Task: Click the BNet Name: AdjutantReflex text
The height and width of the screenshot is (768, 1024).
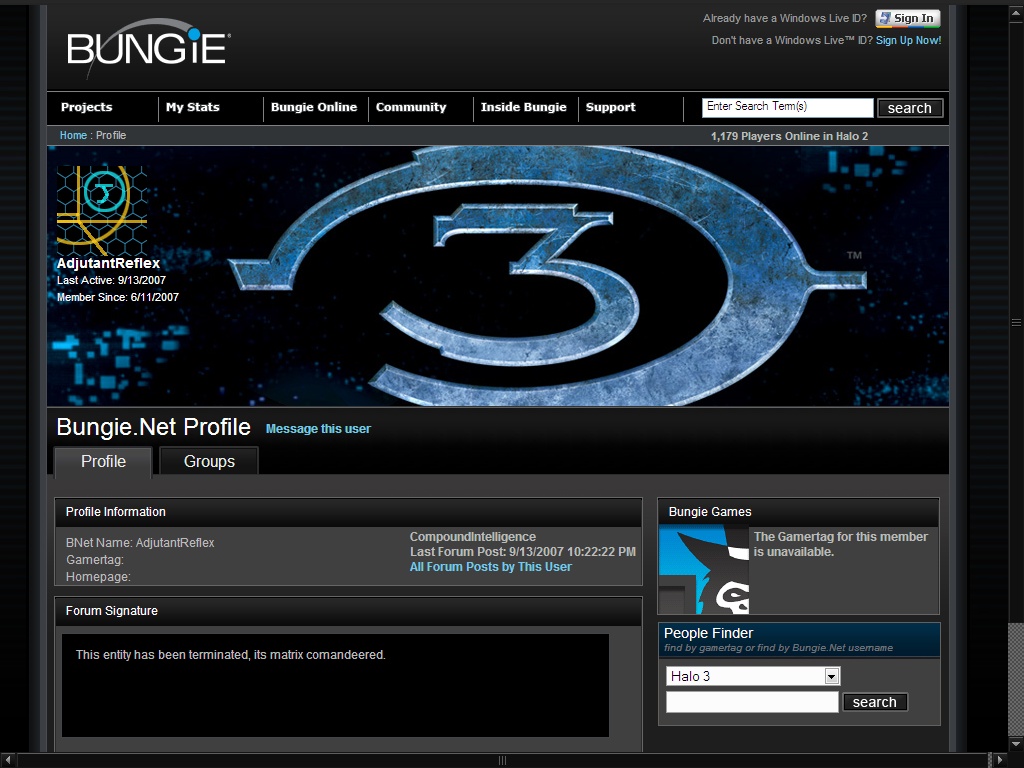Action: (x=140, y=543)
